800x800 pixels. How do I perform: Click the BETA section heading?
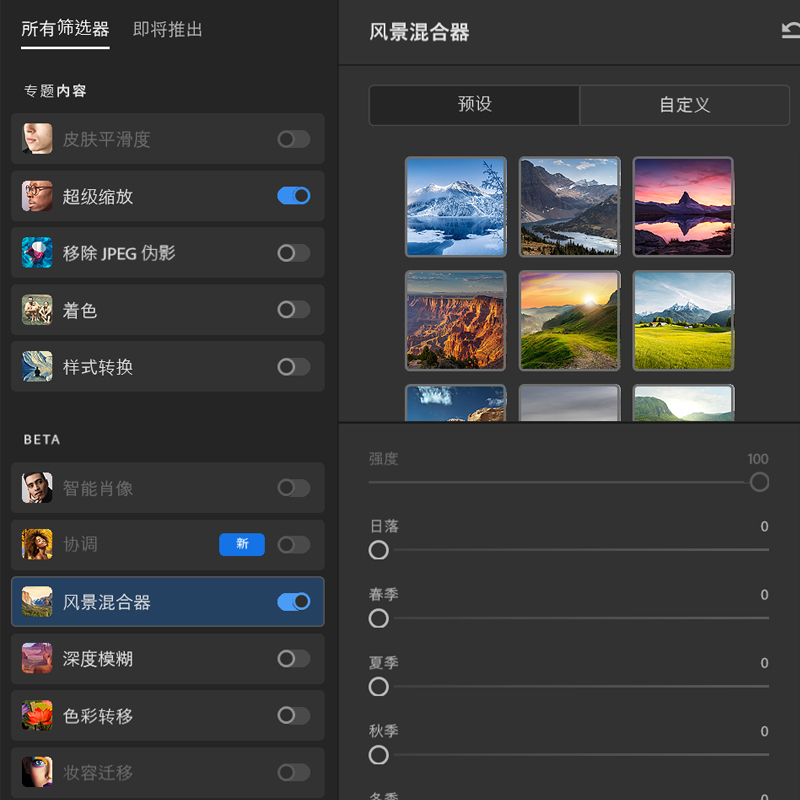42,440
